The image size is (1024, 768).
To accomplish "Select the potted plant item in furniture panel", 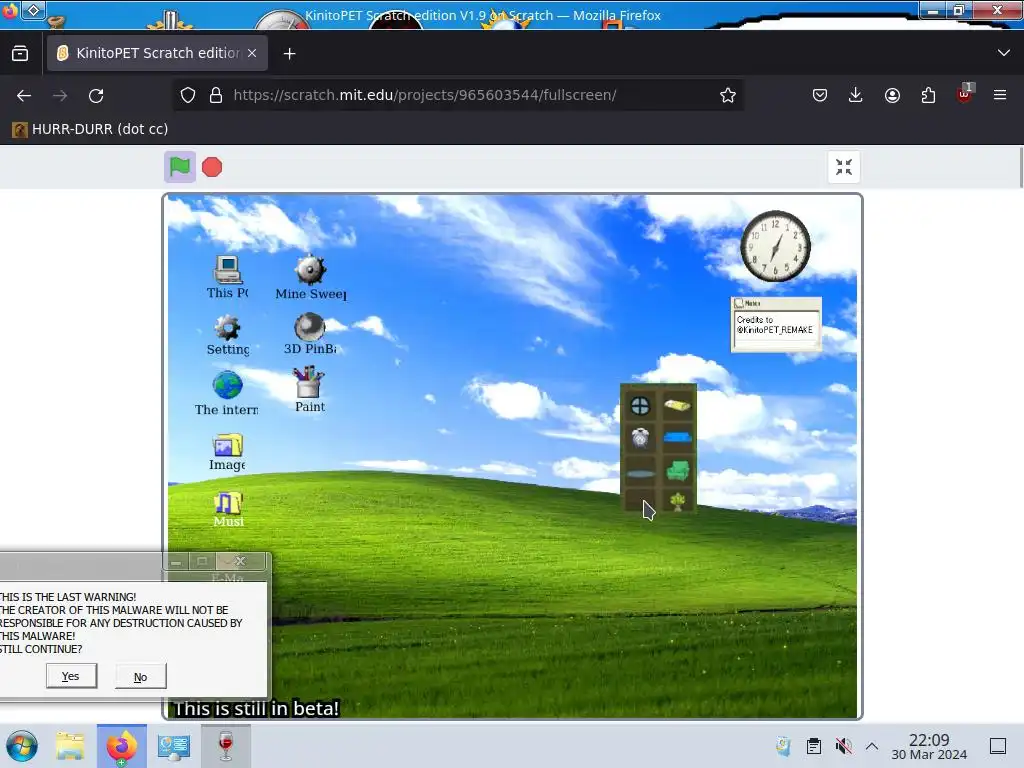I will tap(678, 502).
